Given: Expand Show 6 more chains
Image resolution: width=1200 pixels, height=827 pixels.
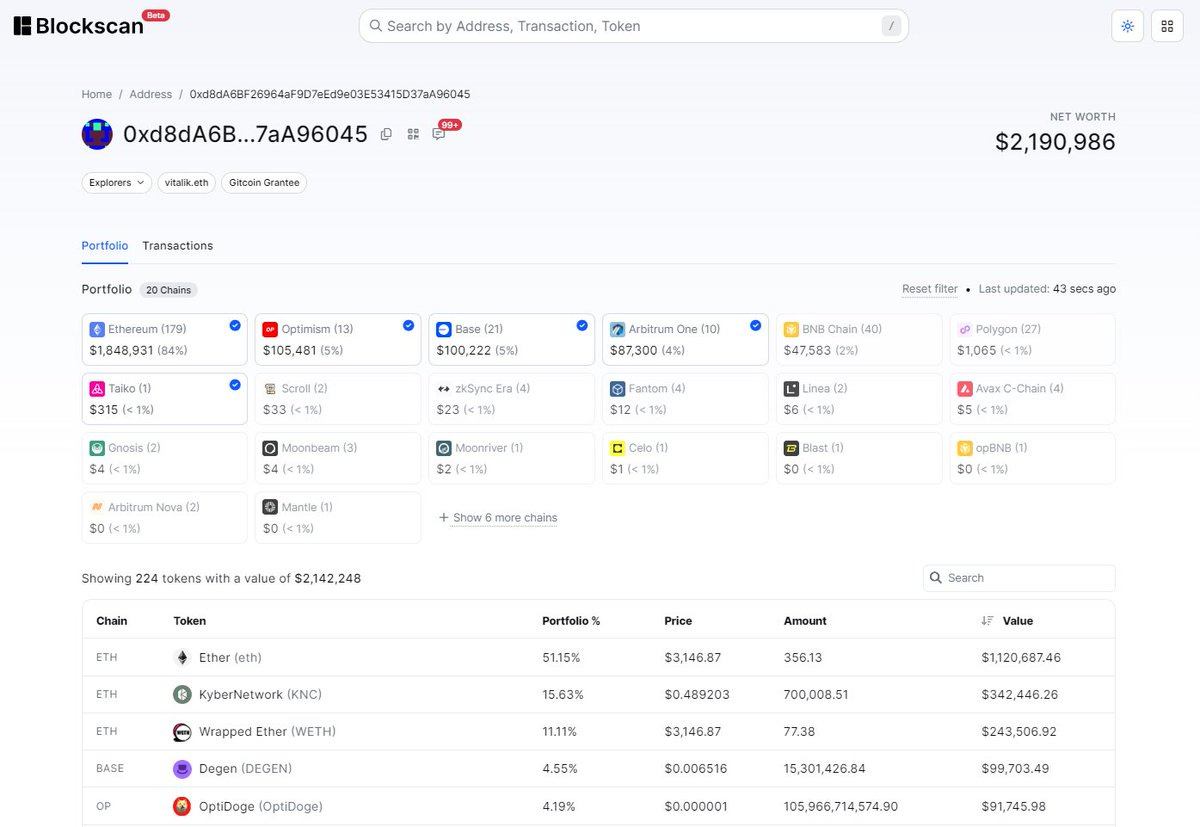Looking at the screenshot, I should tap(498, 518).
